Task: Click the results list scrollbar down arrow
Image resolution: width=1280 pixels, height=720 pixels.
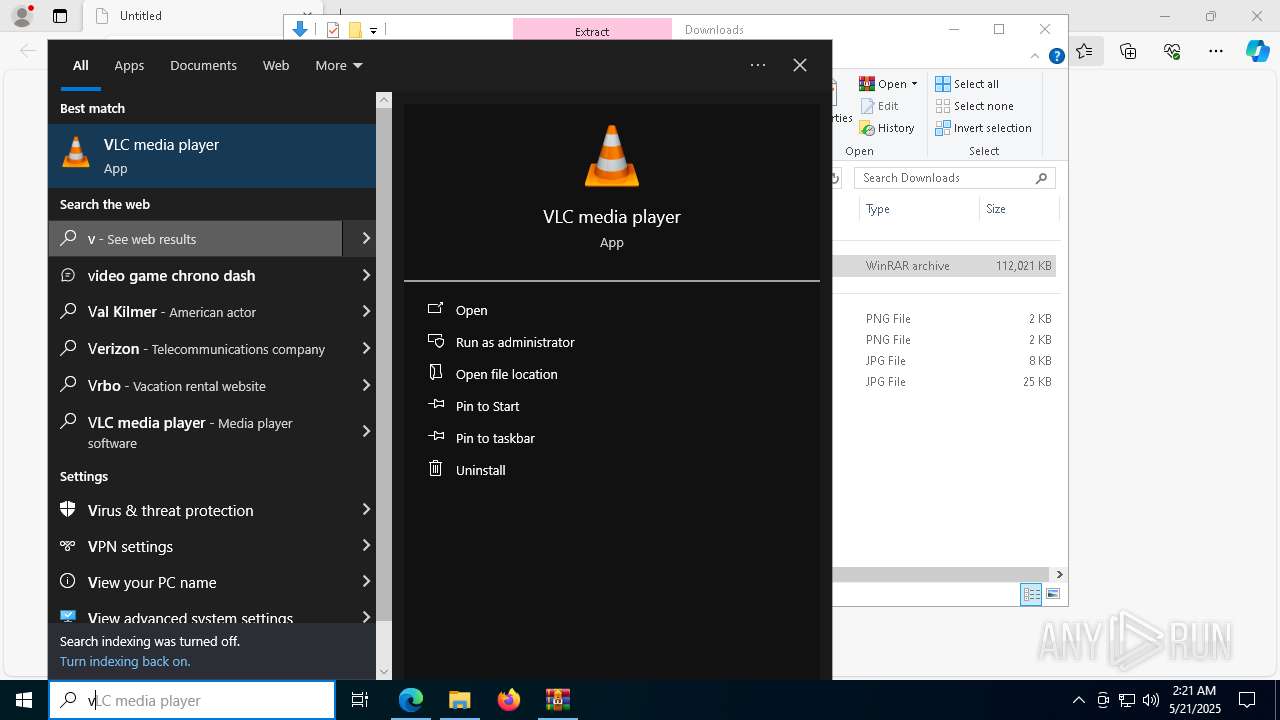Action: click(384, 672)
